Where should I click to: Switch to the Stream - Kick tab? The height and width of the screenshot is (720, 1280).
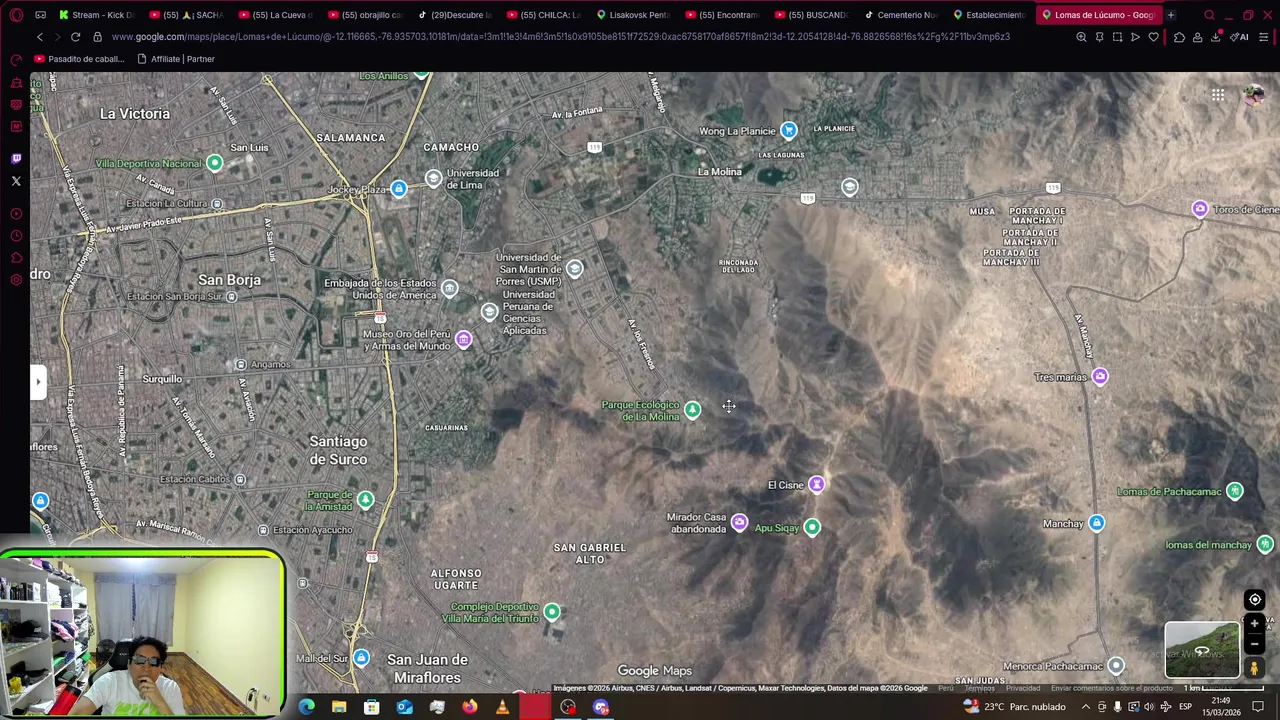pyautogui.click(x=95, y=15)
